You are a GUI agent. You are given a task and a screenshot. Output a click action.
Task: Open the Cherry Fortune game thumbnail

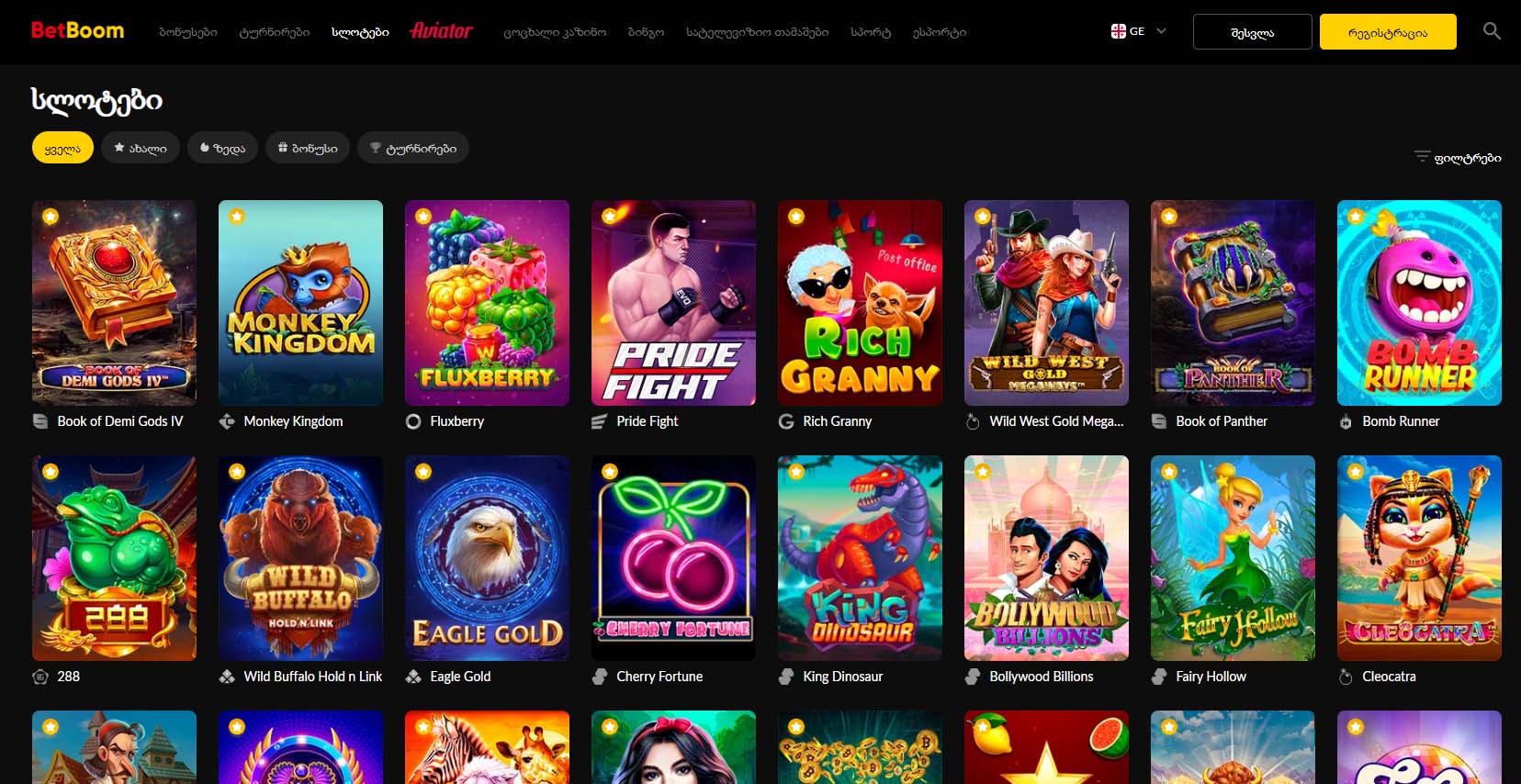pos(673,558)
